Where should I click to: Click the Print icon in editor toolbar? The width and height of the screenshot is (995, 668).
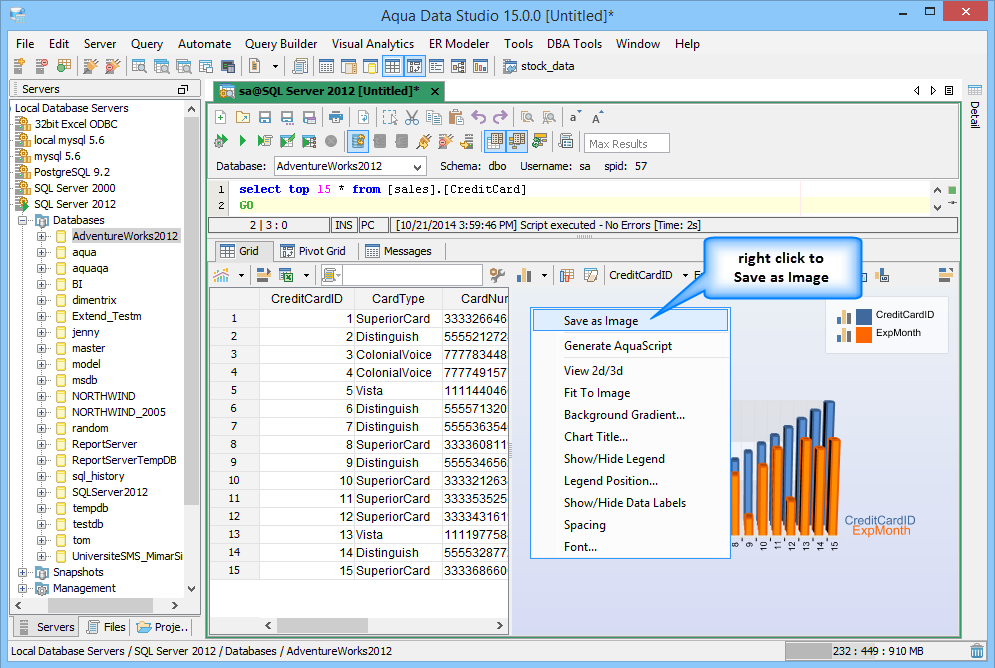[x=336, y=117]
